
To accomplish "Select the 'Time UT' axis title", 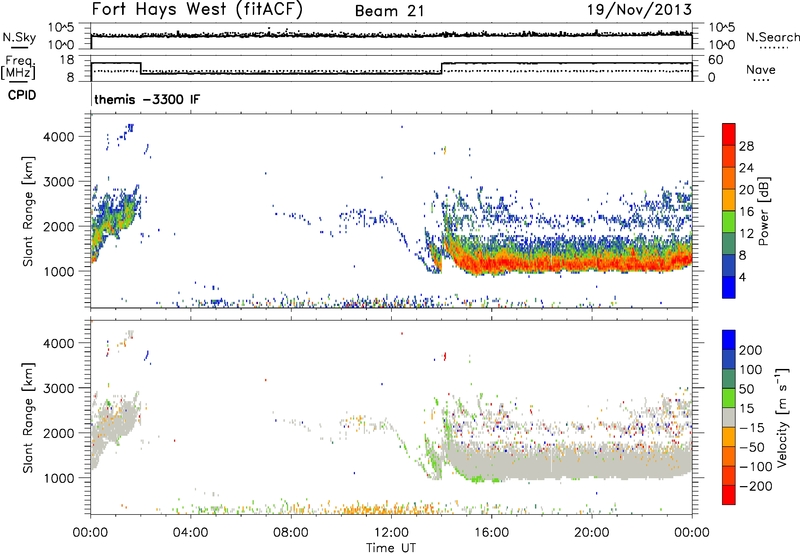I will tap(391, 548).
